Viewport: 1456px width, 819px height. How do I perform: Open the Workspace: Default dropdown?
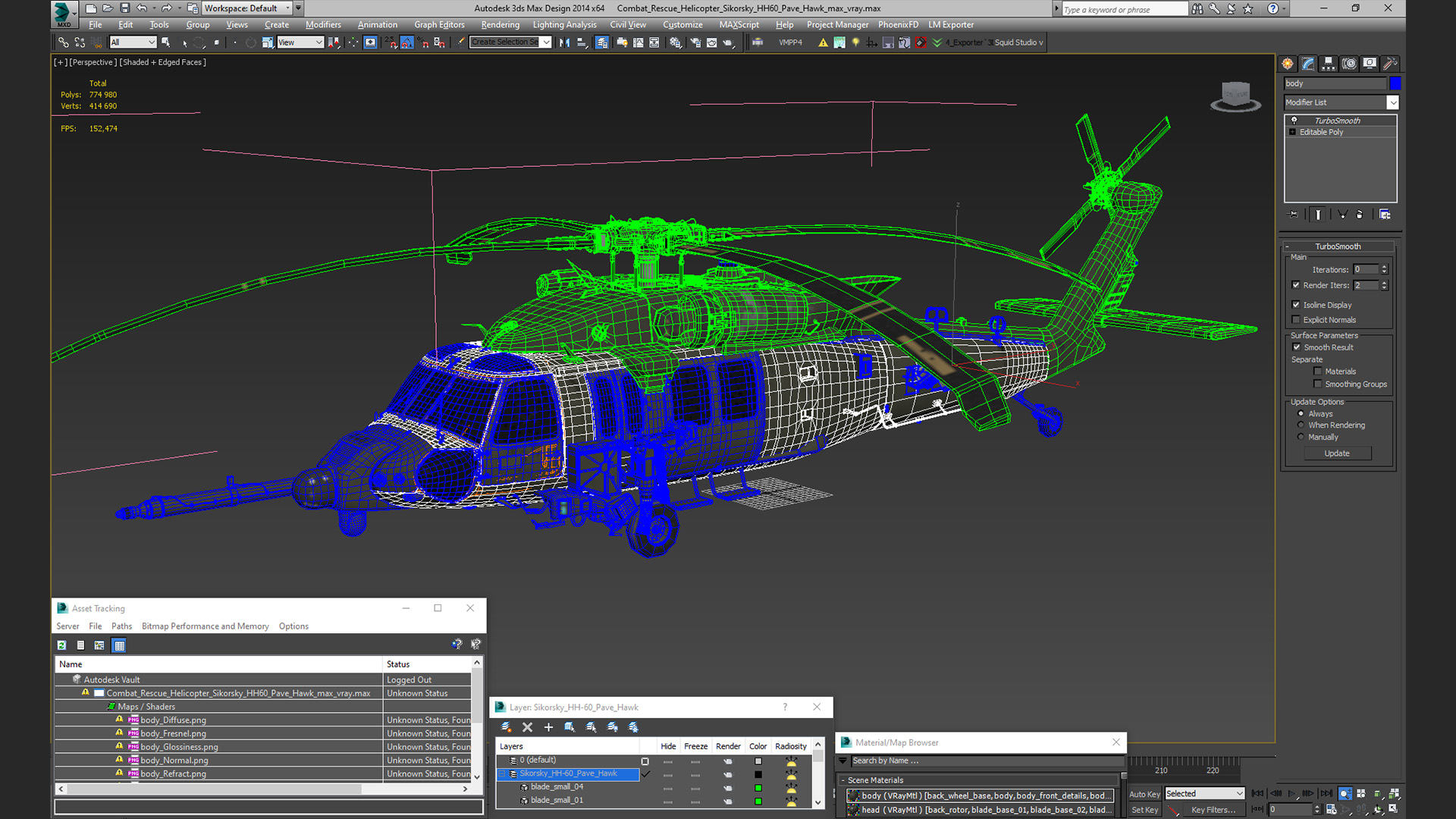[247, 8]
